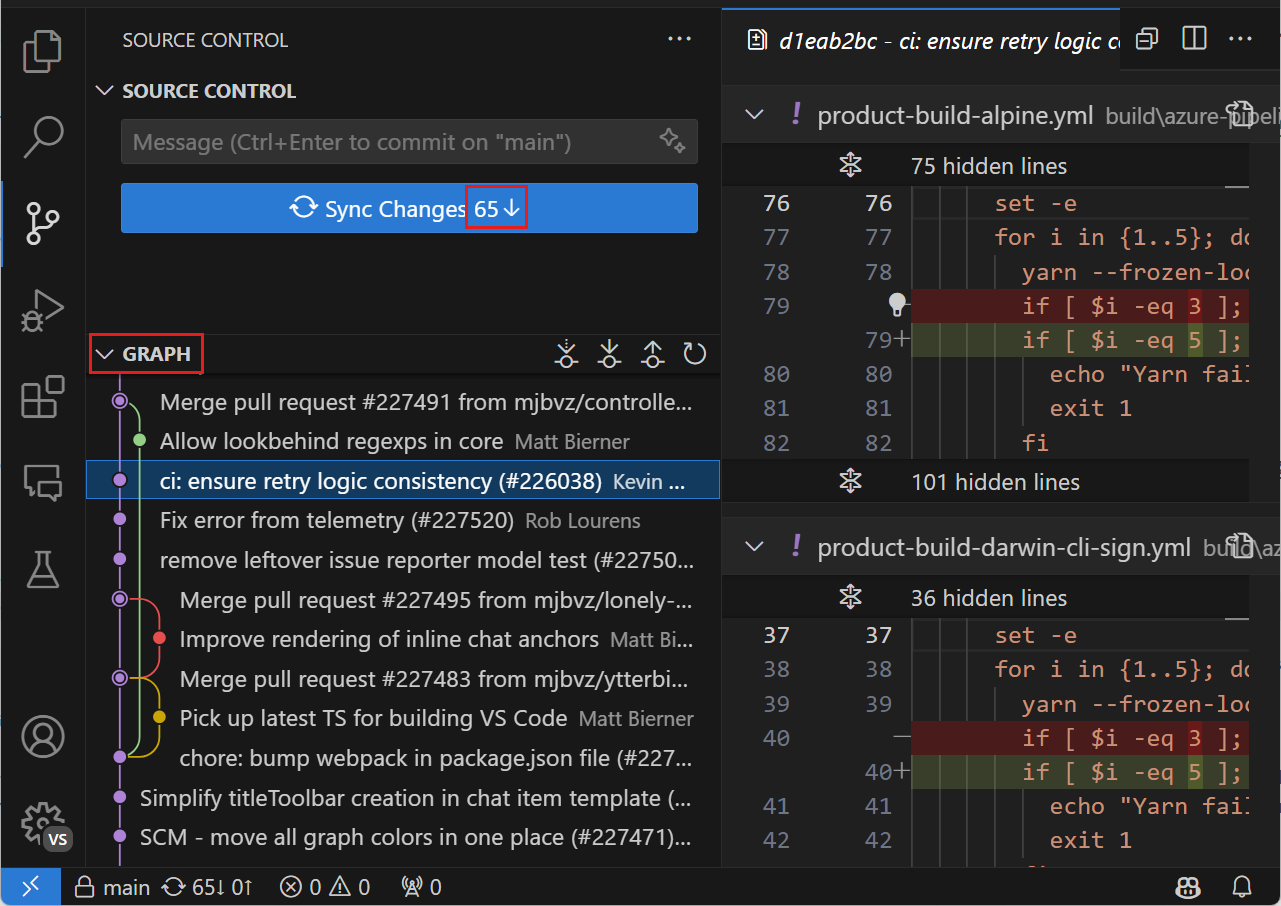
Task: Collapse the SOURCE CONTROL section
Action: [x=105, y=91]
